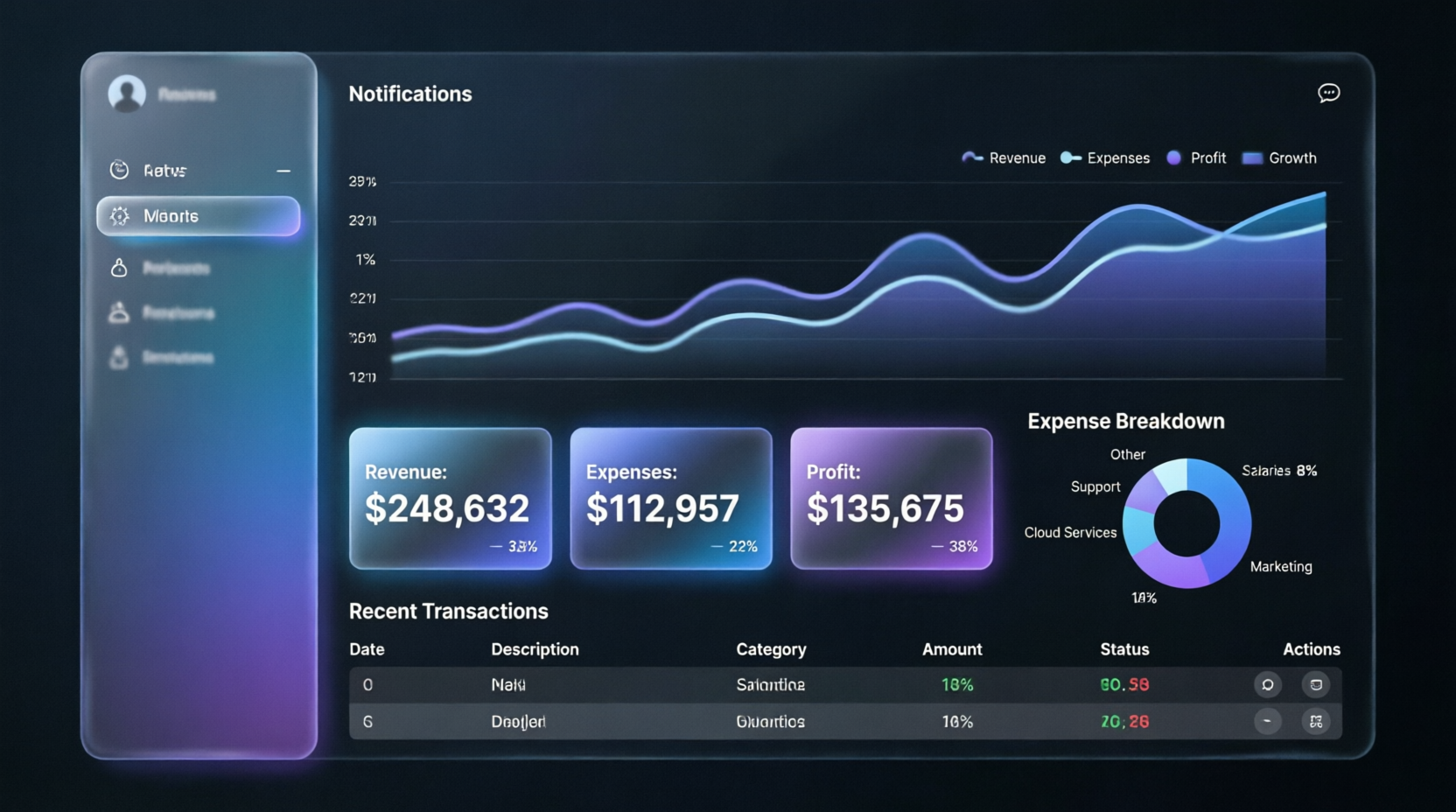Click the Cloud Services chart label
Image resolution: width=1456 pixels, height=812 pixels.
[x=1070, y=533]
